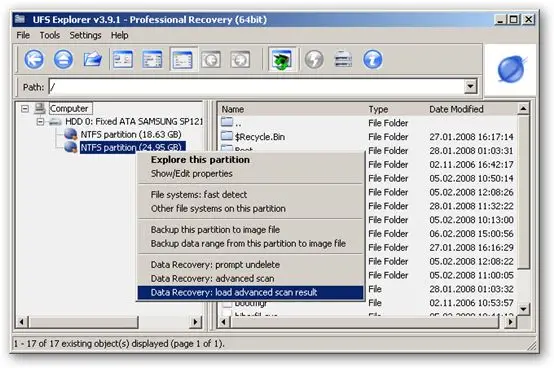The height and width of the screenshot is (368, 554).
Task: Click the tree pane scroll left arrow
Action: pos(22,322)
